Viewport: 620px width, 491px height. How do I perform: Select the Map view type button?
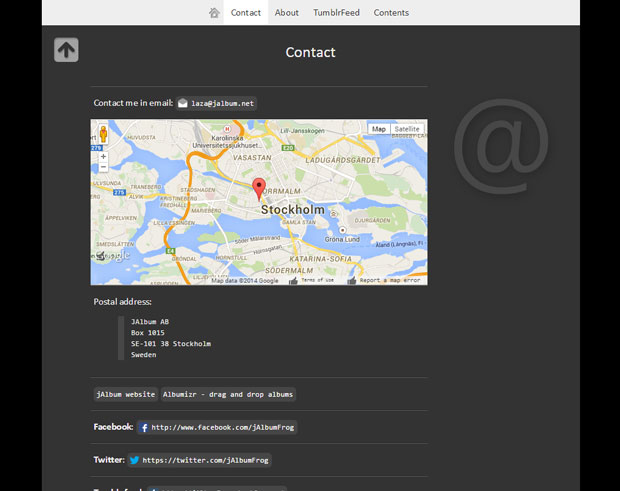[379, 129]
